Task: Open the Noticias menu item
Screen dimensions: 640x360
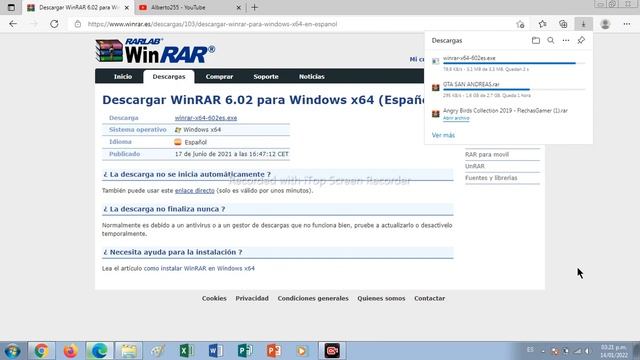Action: 312,77
